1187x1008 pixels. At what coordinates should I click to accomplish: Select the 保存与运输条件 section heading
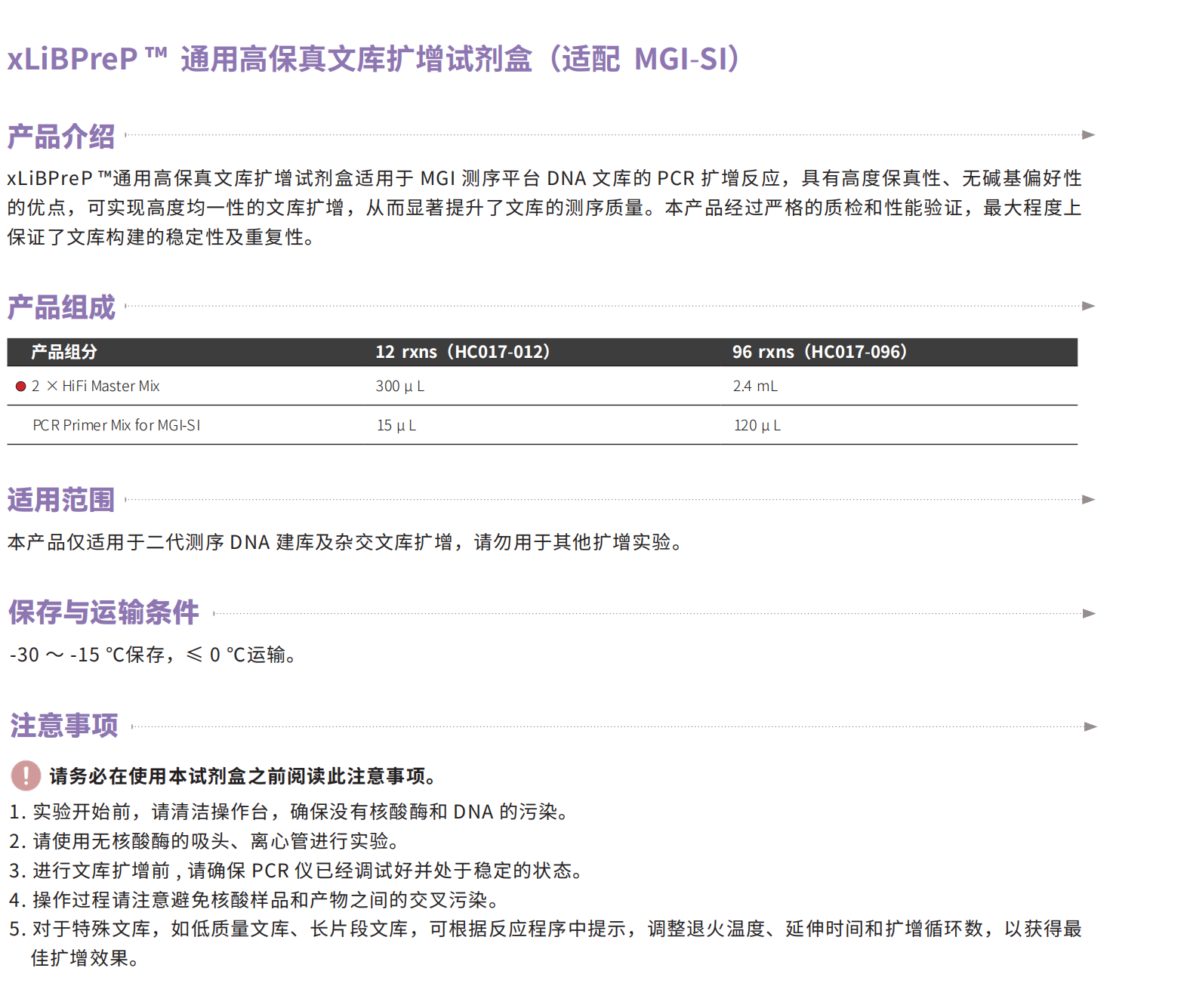coord(103,612)
